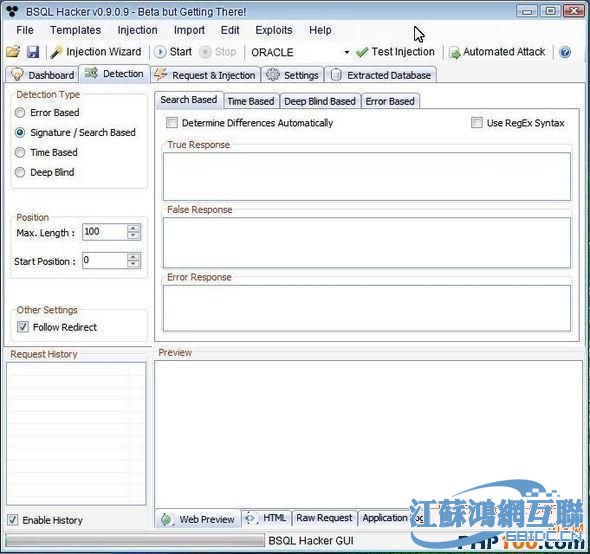Choose Error Based detection type radio
The width and height of the screenshot is (590, 554).
(20, 113)
